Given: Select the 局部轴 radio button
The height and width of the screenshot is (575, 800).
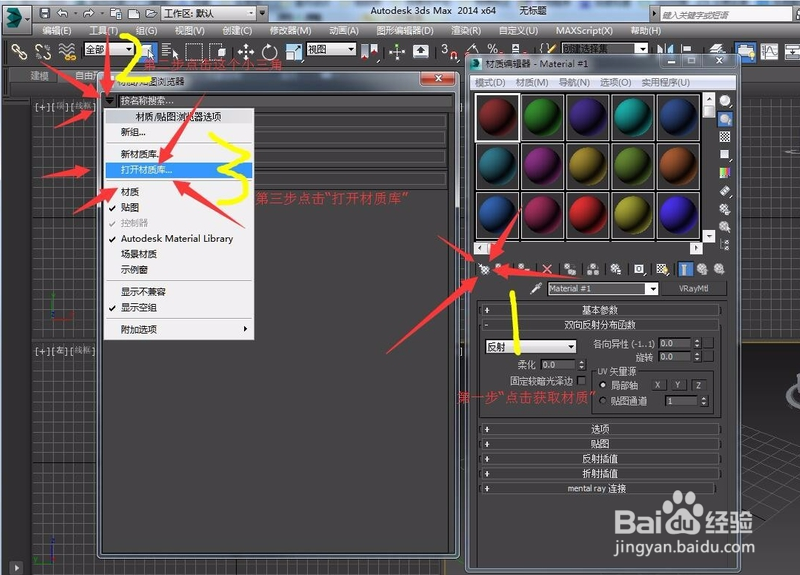Looking at the screenshot, I should click(x=603, y=385).
